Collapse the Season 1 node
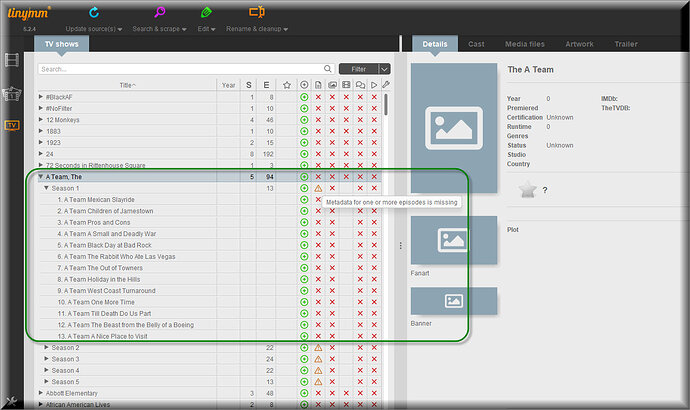This screenshot has height=410, width=690. [46, 188]
